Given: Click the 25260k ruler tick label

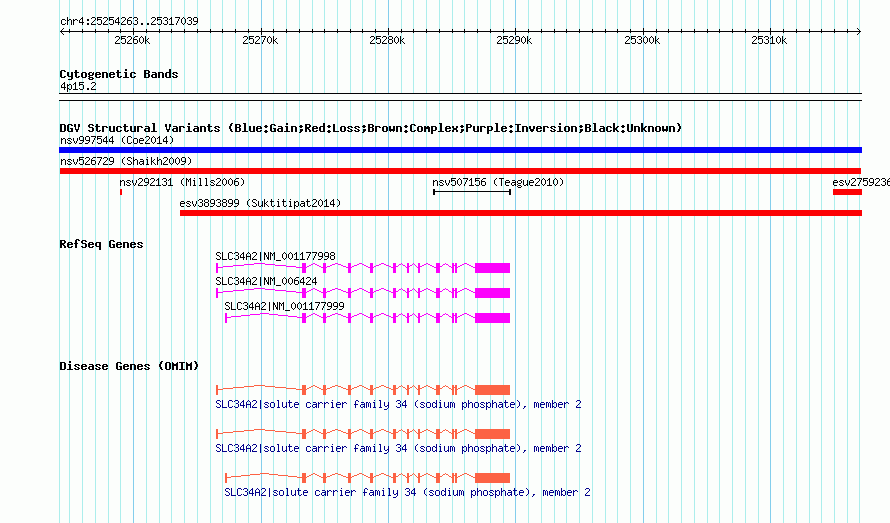Looking at the screenshot, I should coord(132,40).
